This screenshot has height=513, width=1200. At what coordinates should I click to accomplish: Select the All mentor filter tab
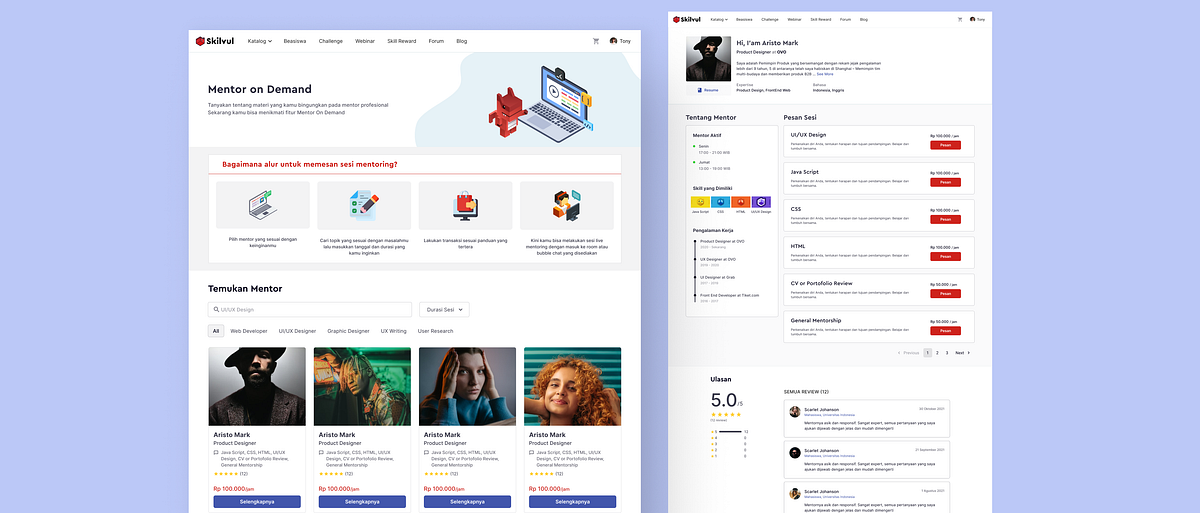tap(216, 331)
